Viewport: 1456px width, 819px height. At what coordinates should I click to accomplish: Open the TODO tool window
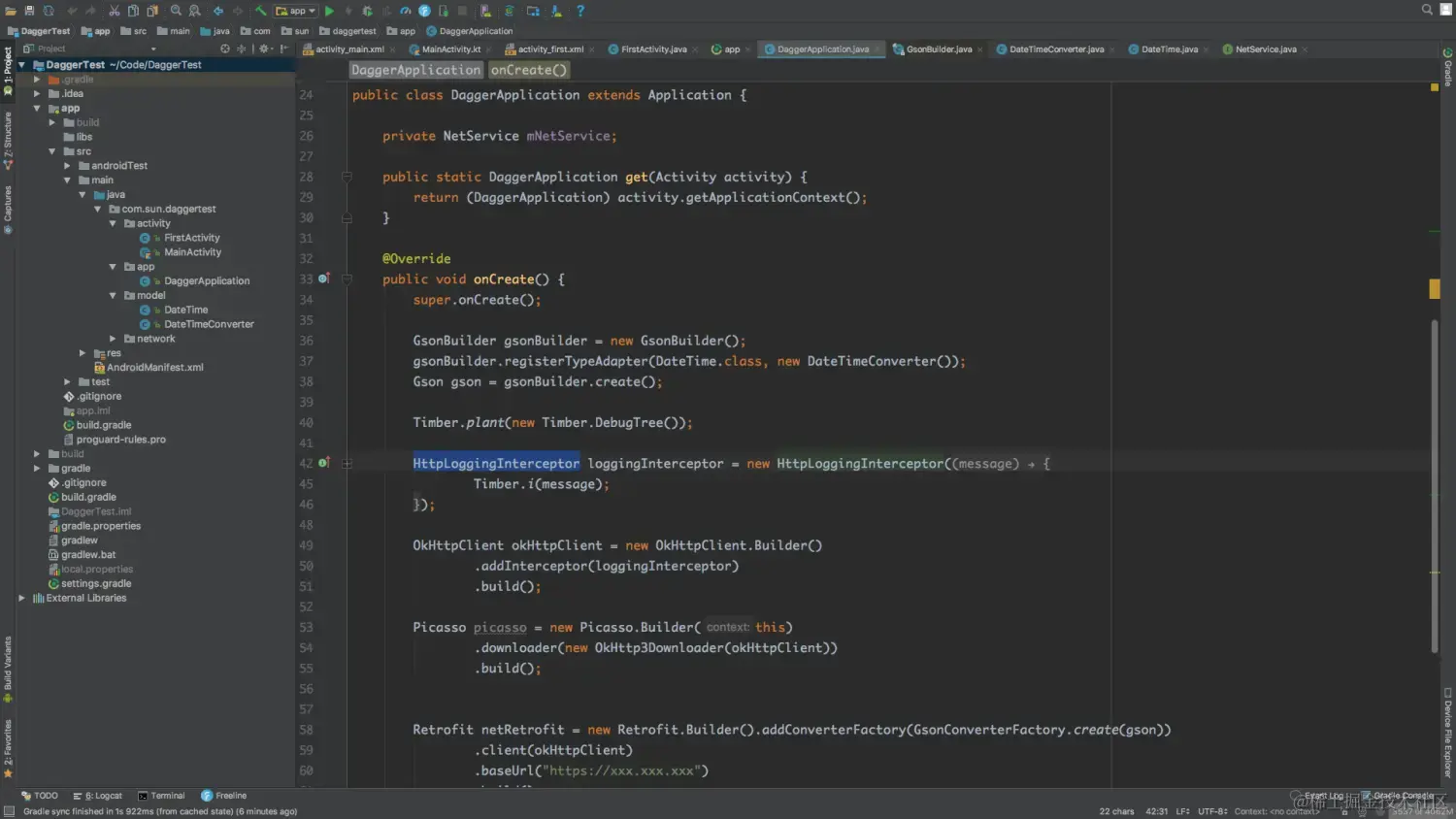point(39,796)
